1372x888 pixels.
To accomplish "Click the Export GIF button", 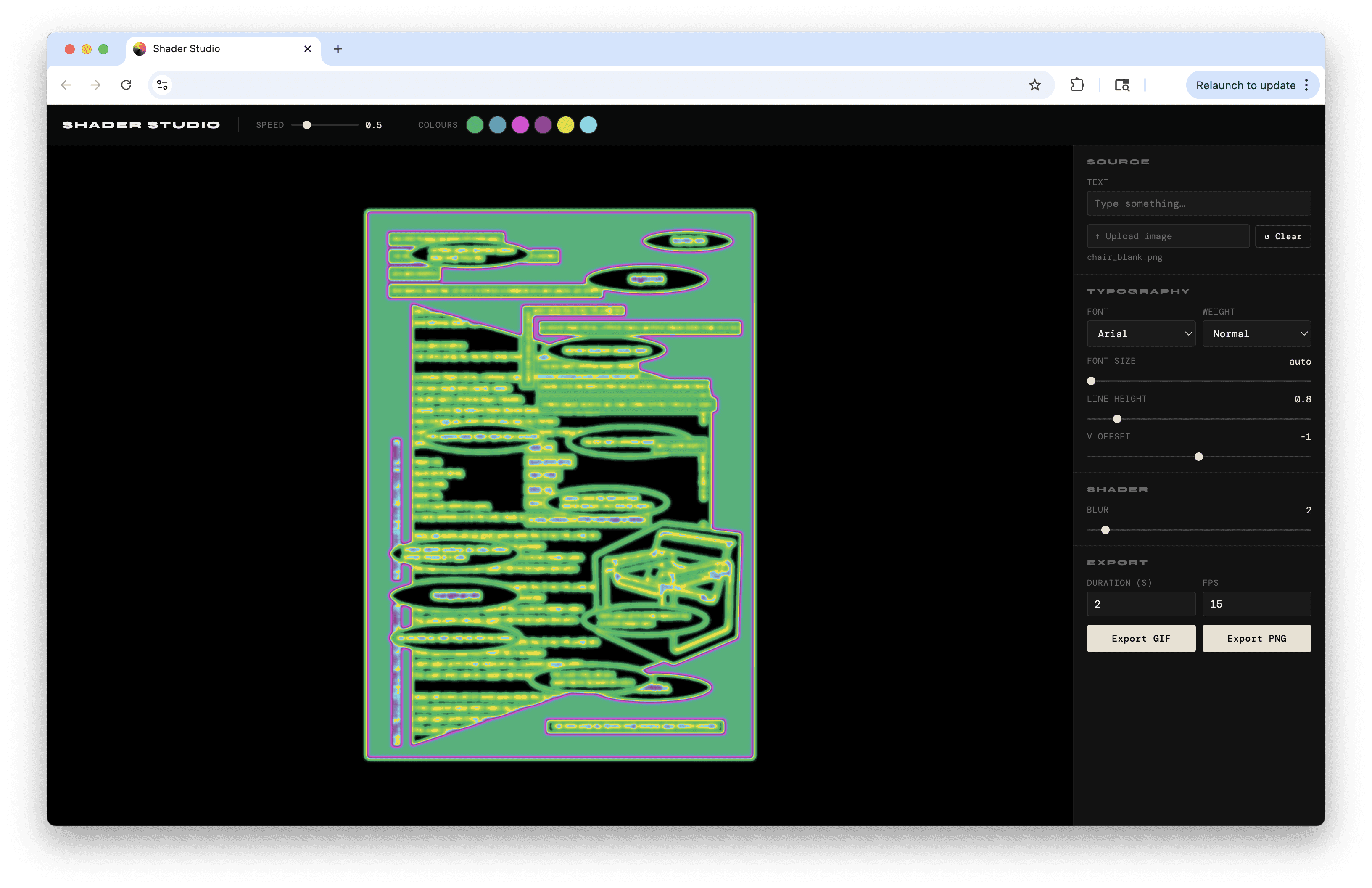I will [x=1140, y=638].
